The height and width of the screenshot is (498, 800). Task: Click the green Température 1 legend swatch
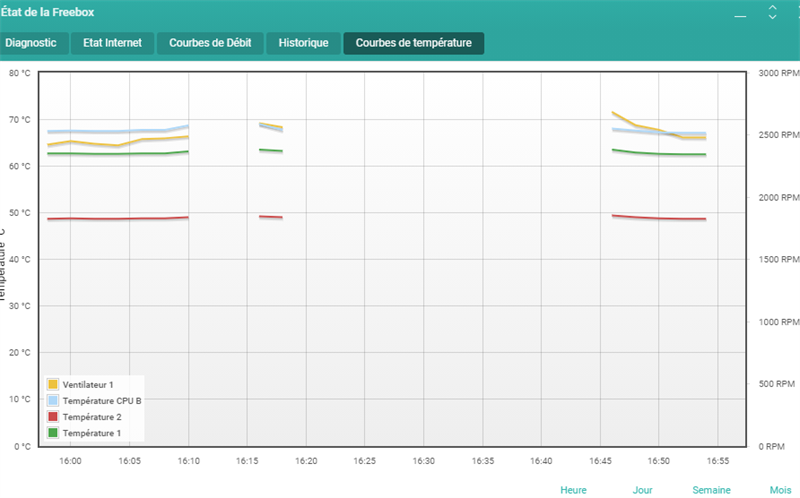53,433
